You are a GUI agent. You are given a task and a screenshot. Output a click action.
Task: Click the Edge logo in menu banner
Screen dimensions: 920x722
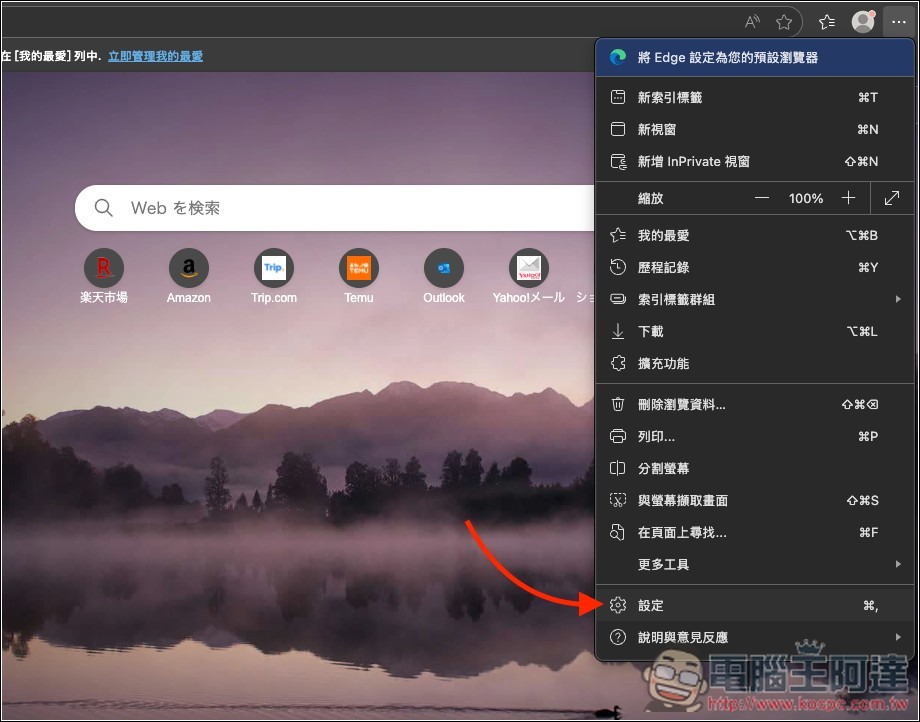[618, 57]
